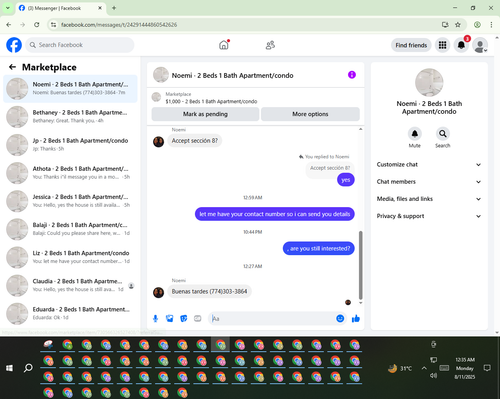Open Balaji conversation in list

[70, 229]
